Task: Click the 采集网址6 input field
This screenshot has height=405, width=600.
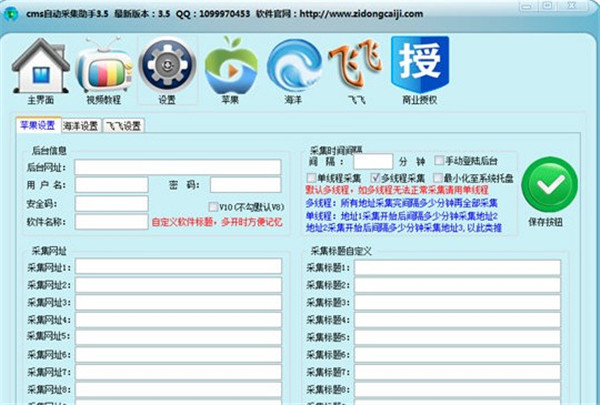Action: [178, 355]
